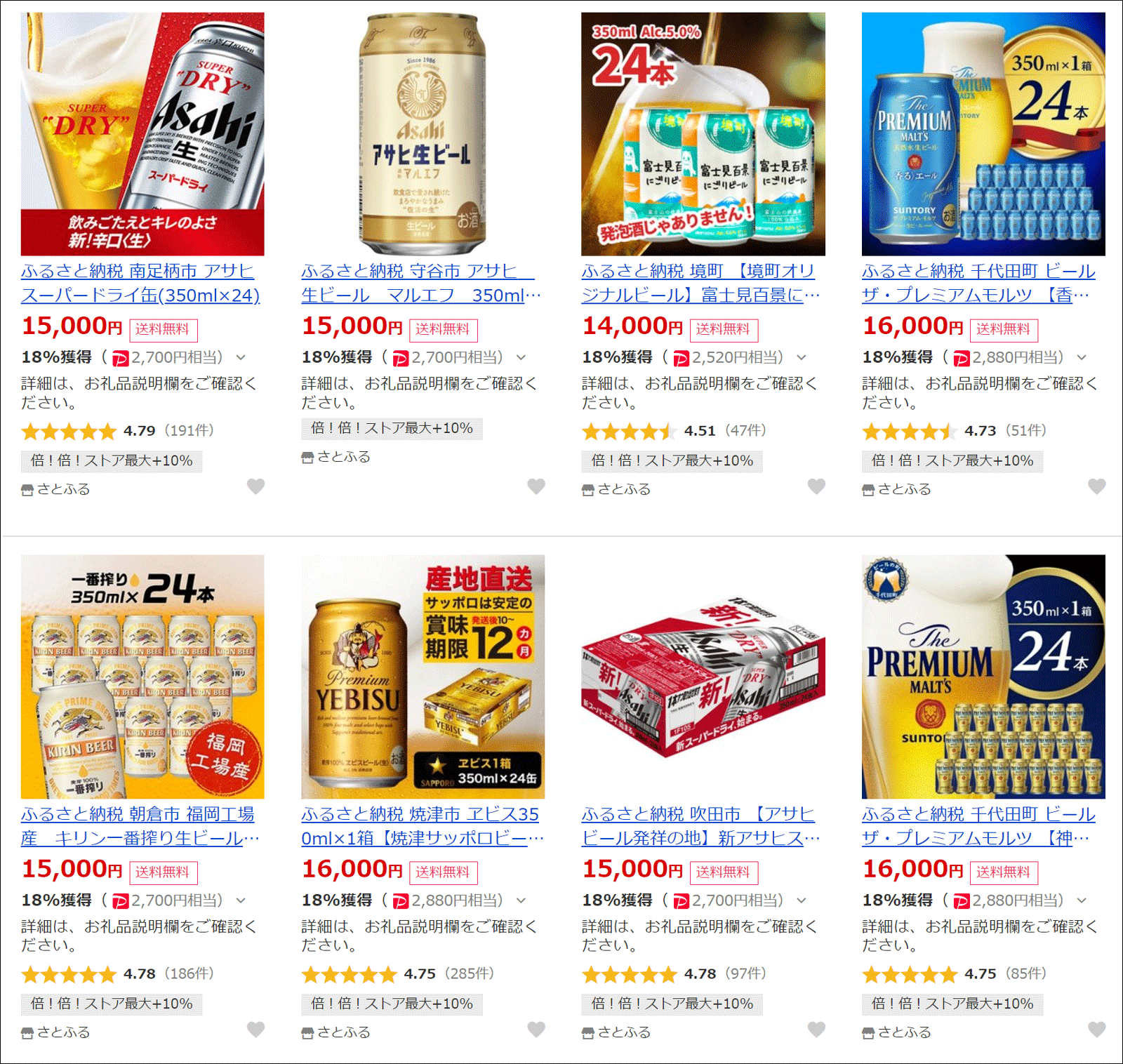The width and height of the screenshot is (1123, 1064).
Task: Expand points chevron on Yebisu 2,880円相当
Action: tap(521, 901)
